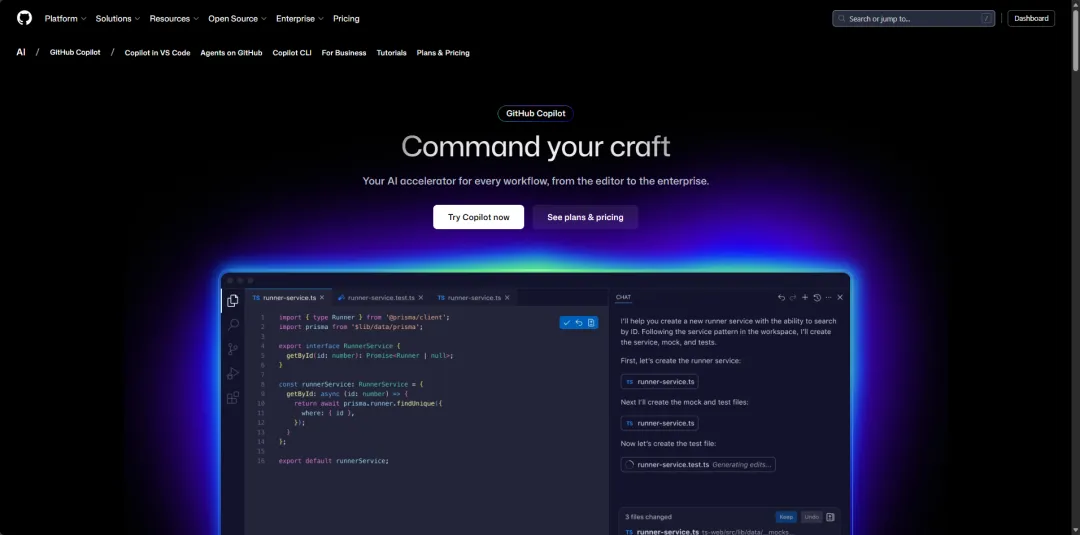Open Agents on GitHub subnav item
The height and width of the screenshot is (535, 1080).
click(x=231, y=52)
